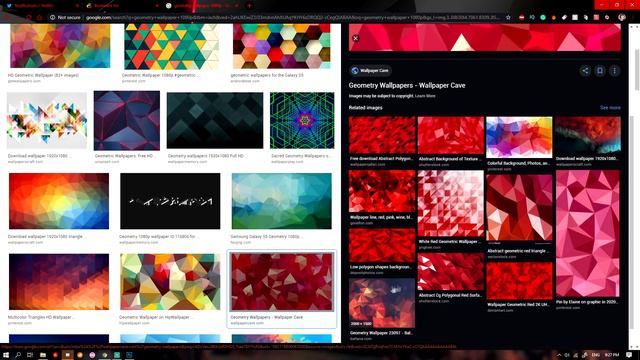This screenshot has height=360, width=640.
Task: Open File Explorer from the taskbar
Action: coord(42,355)
